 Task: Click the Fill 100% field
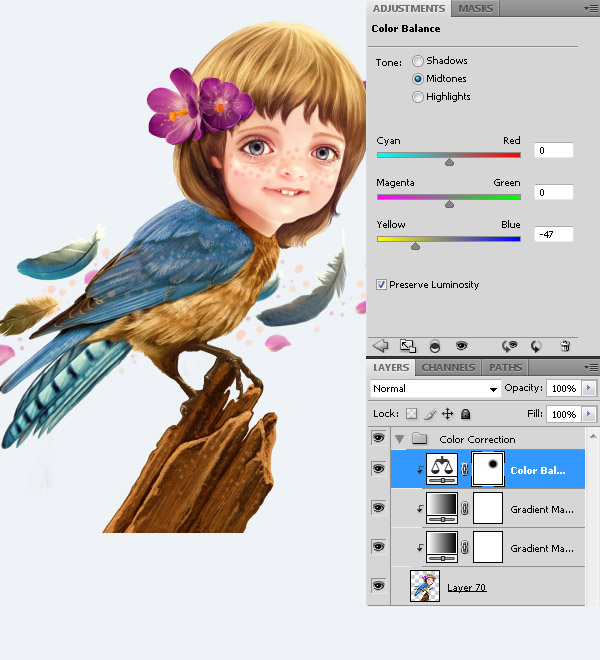(x=564, y=415)
